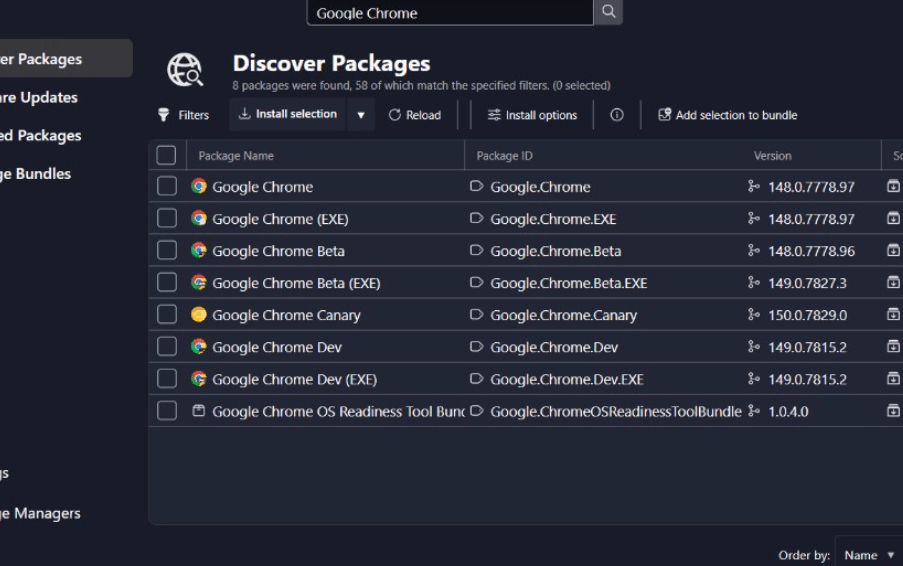Open Install options

coord(532,115)
